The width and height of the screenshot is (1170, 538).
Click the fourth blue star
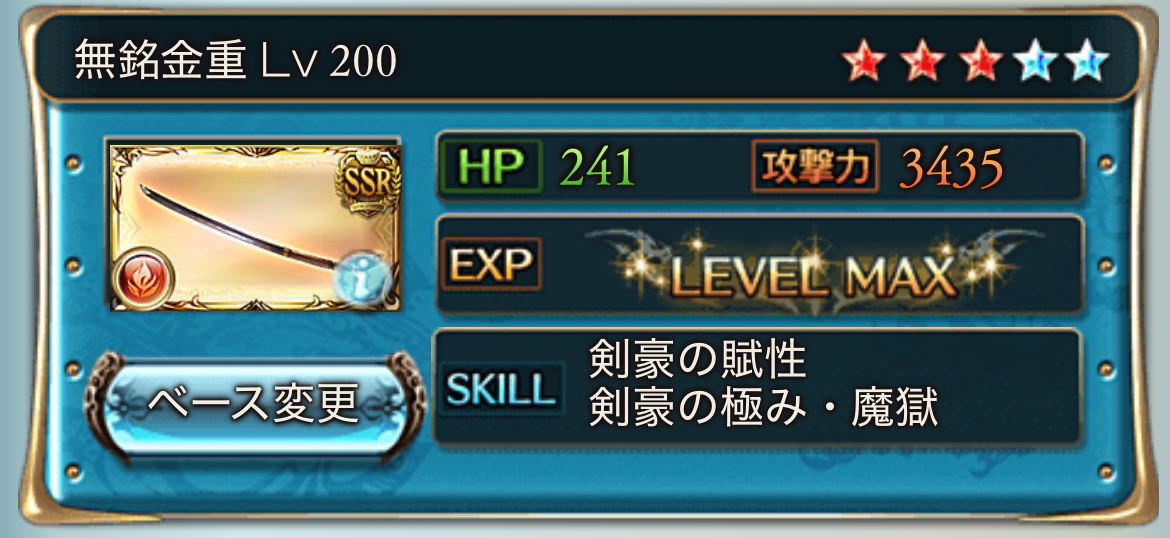pos(1033,63)
